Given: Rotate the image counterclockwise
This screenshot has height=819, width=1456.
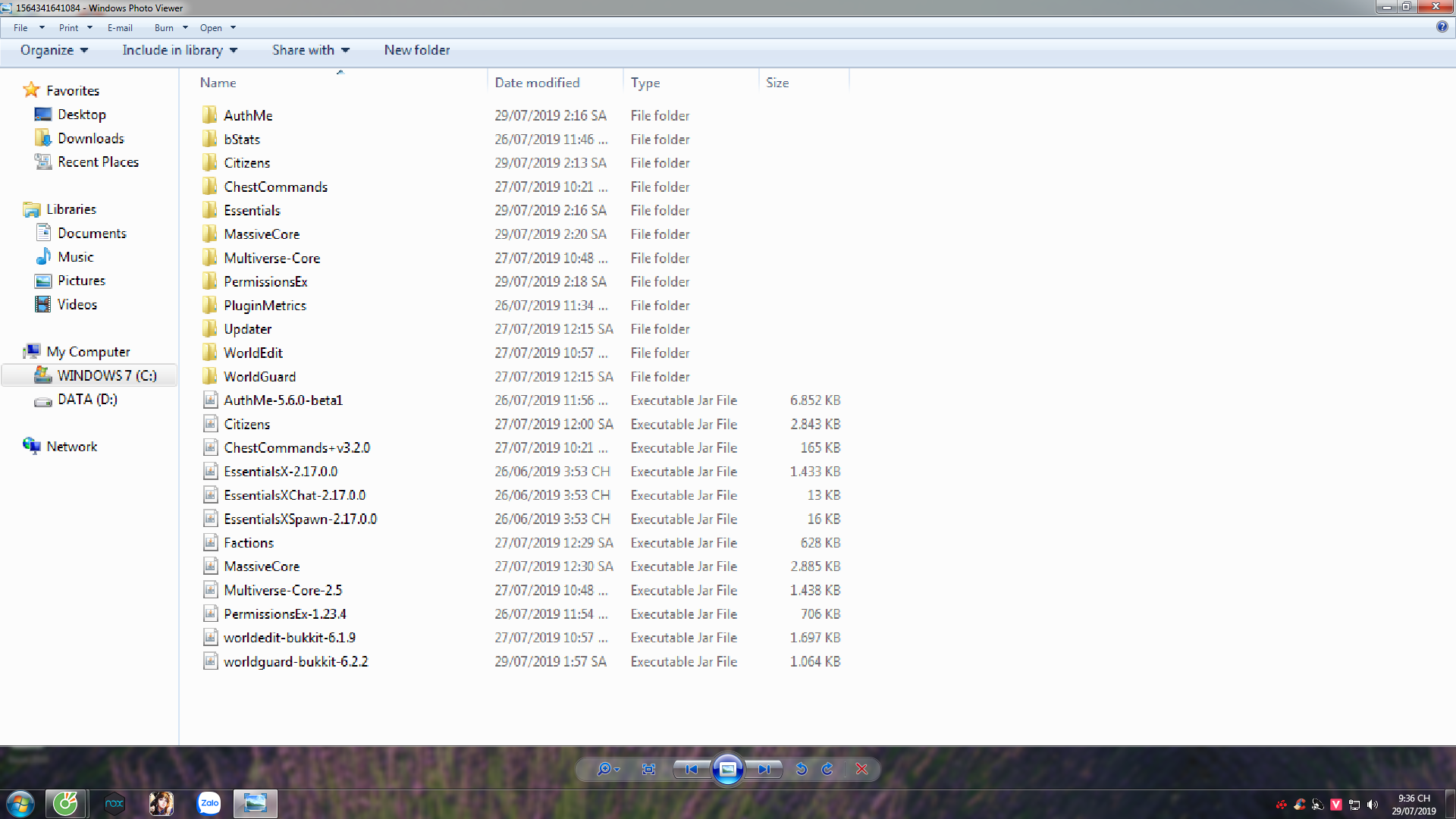Looking at the screenshot, I should pos(801,769).
